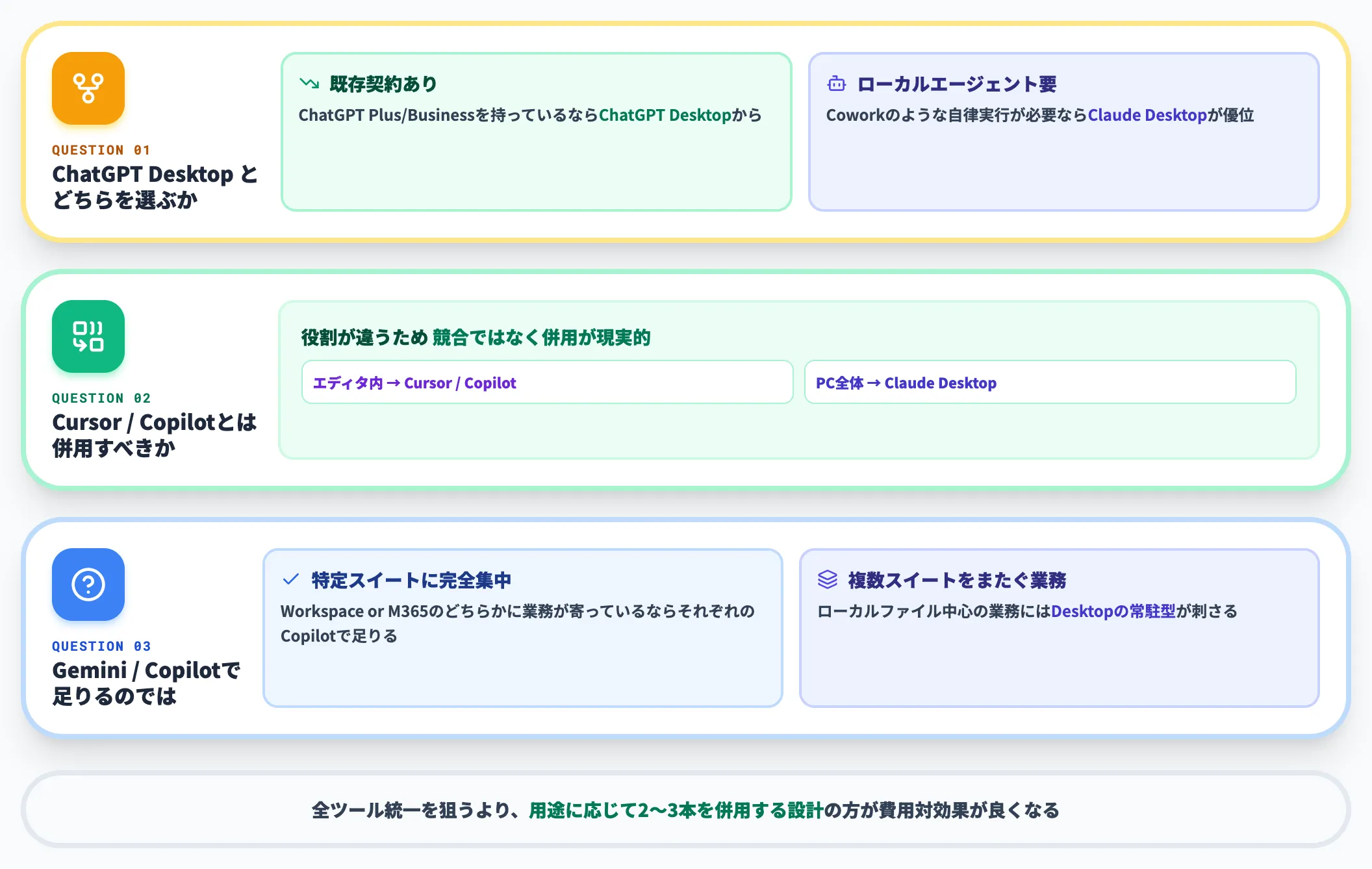Click the ChatGPT Desktop とどちらを選ぶか heading
The height and width of the screenshot is (869, 1372).
(x=155, y=187)
